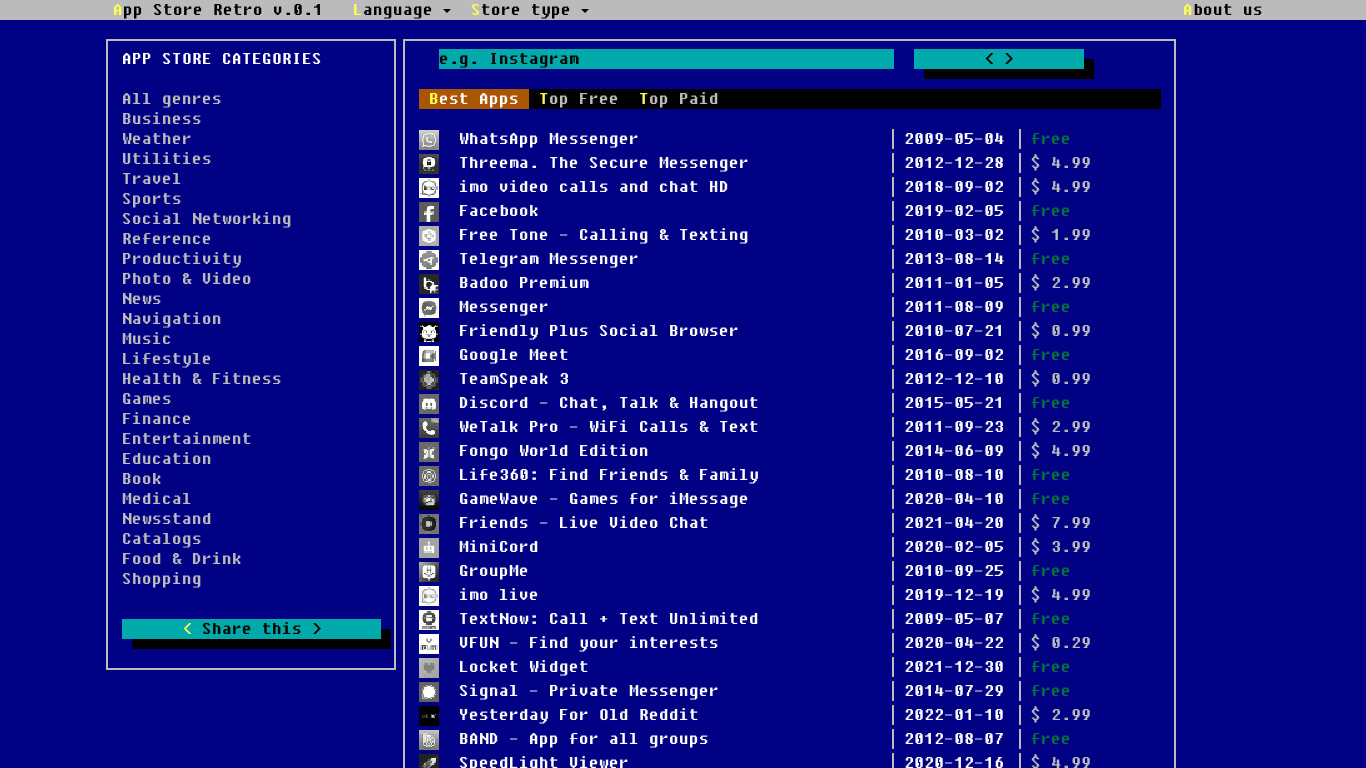Select the Social Networking category
The height and width of the screenshot is (768, 1366).
coord(207,219)
